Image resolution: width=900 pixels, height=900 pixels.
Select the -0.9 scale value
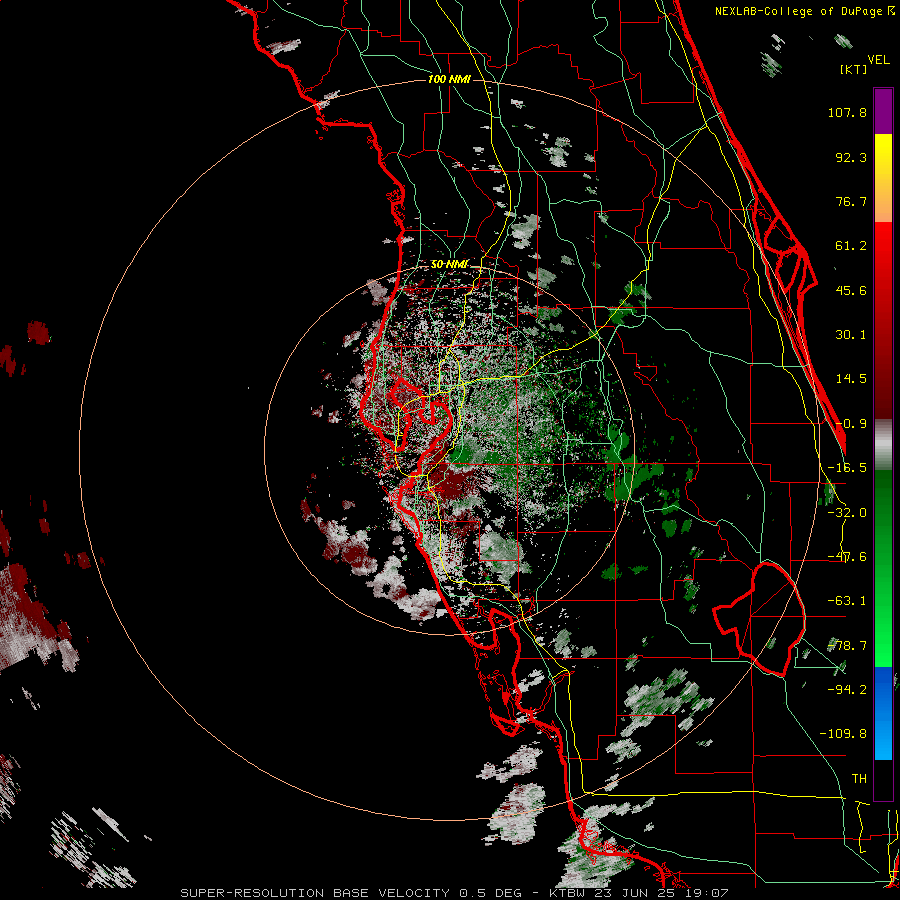851,424
